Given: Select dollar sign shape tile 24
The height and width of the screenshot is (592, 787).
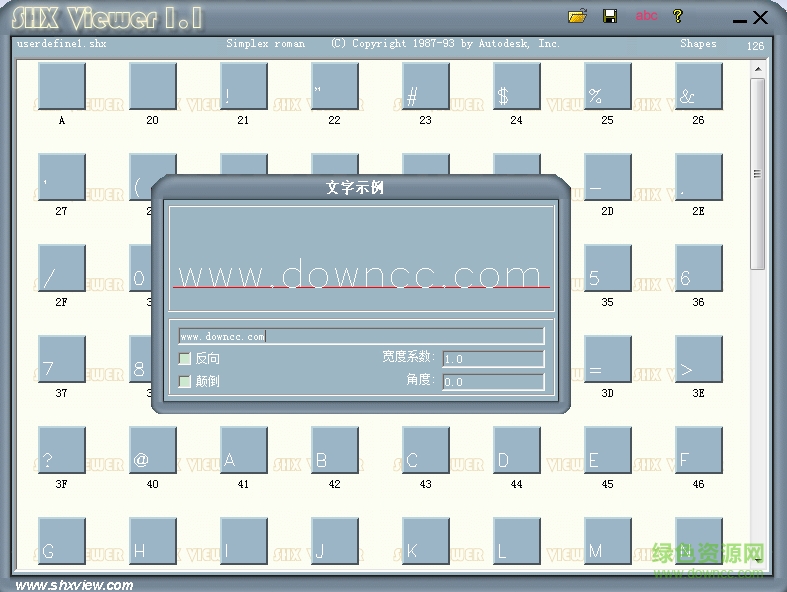Looking at the screenshot, I should (516, 86).
